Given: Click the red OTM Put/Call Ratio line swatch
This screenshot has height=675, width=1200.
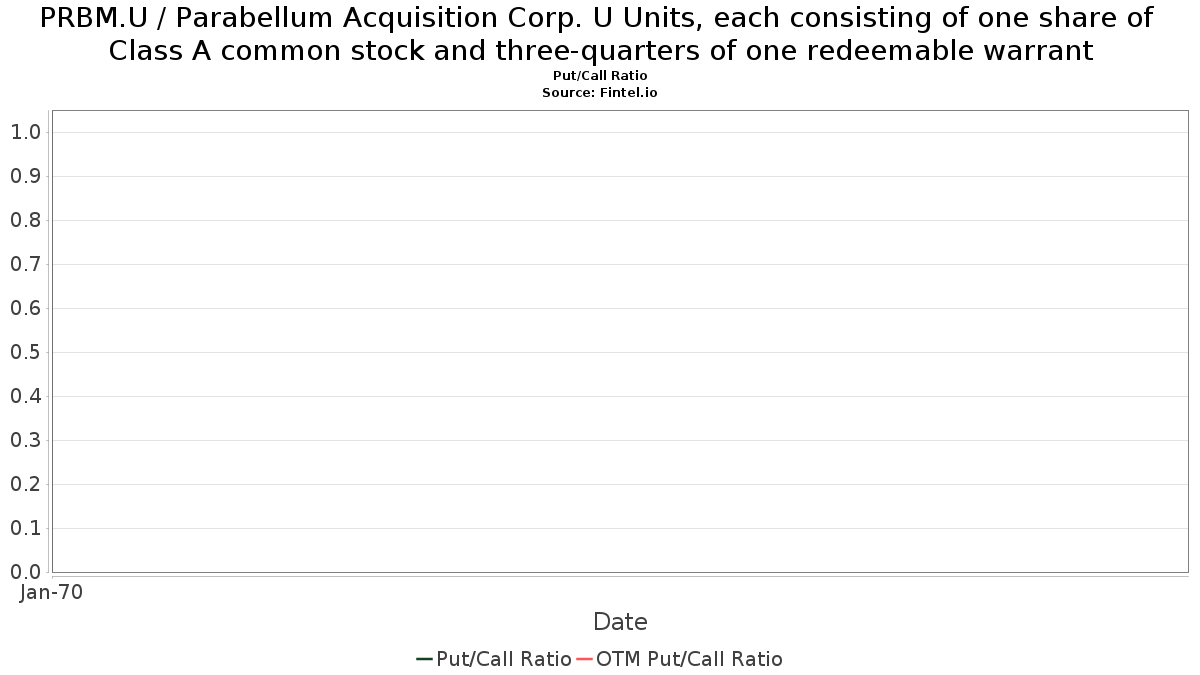Looking at the screenshot, I should (x=584, y=659).
